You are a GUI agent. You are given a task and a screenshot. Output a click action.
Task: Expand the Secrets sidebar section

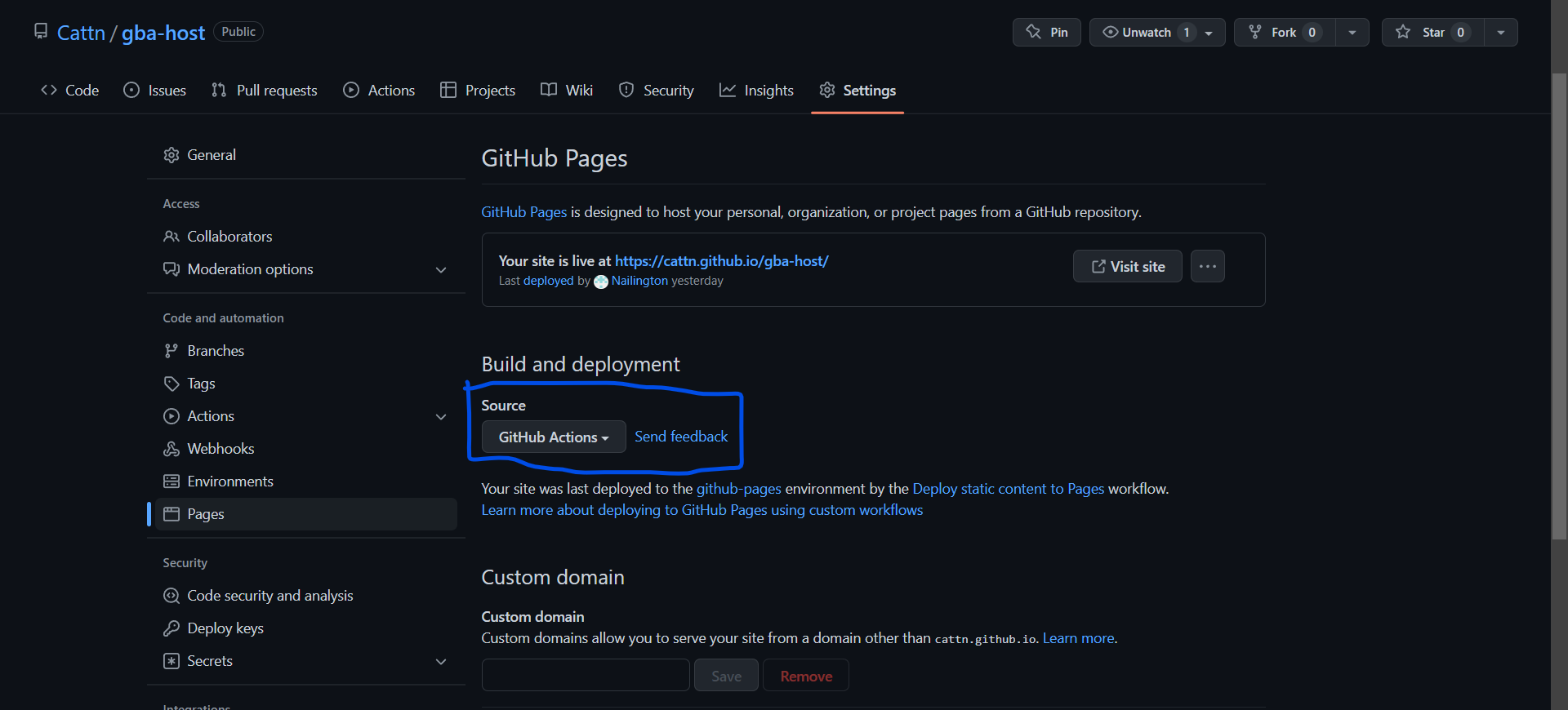click(441, 662)
